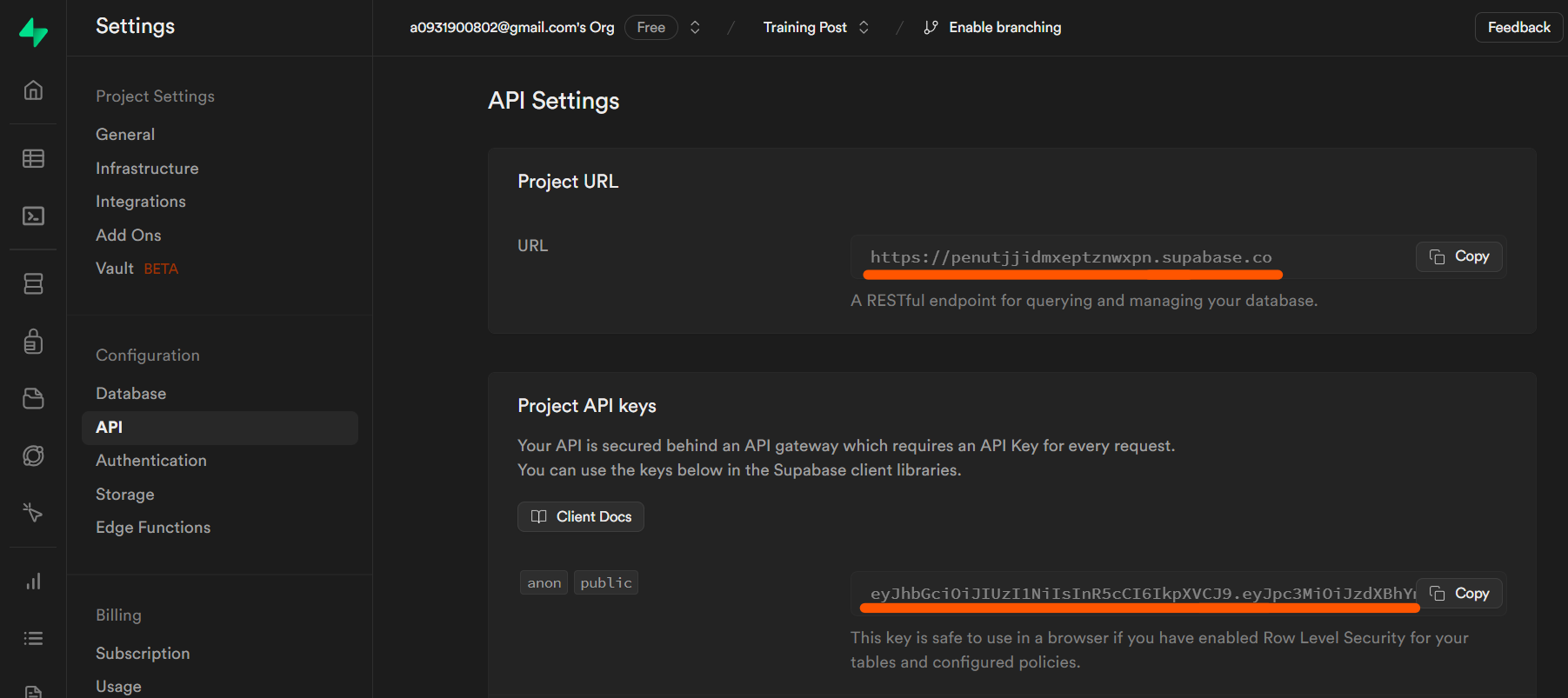Open the Authentication lock icon

click(x=33, y=341)
